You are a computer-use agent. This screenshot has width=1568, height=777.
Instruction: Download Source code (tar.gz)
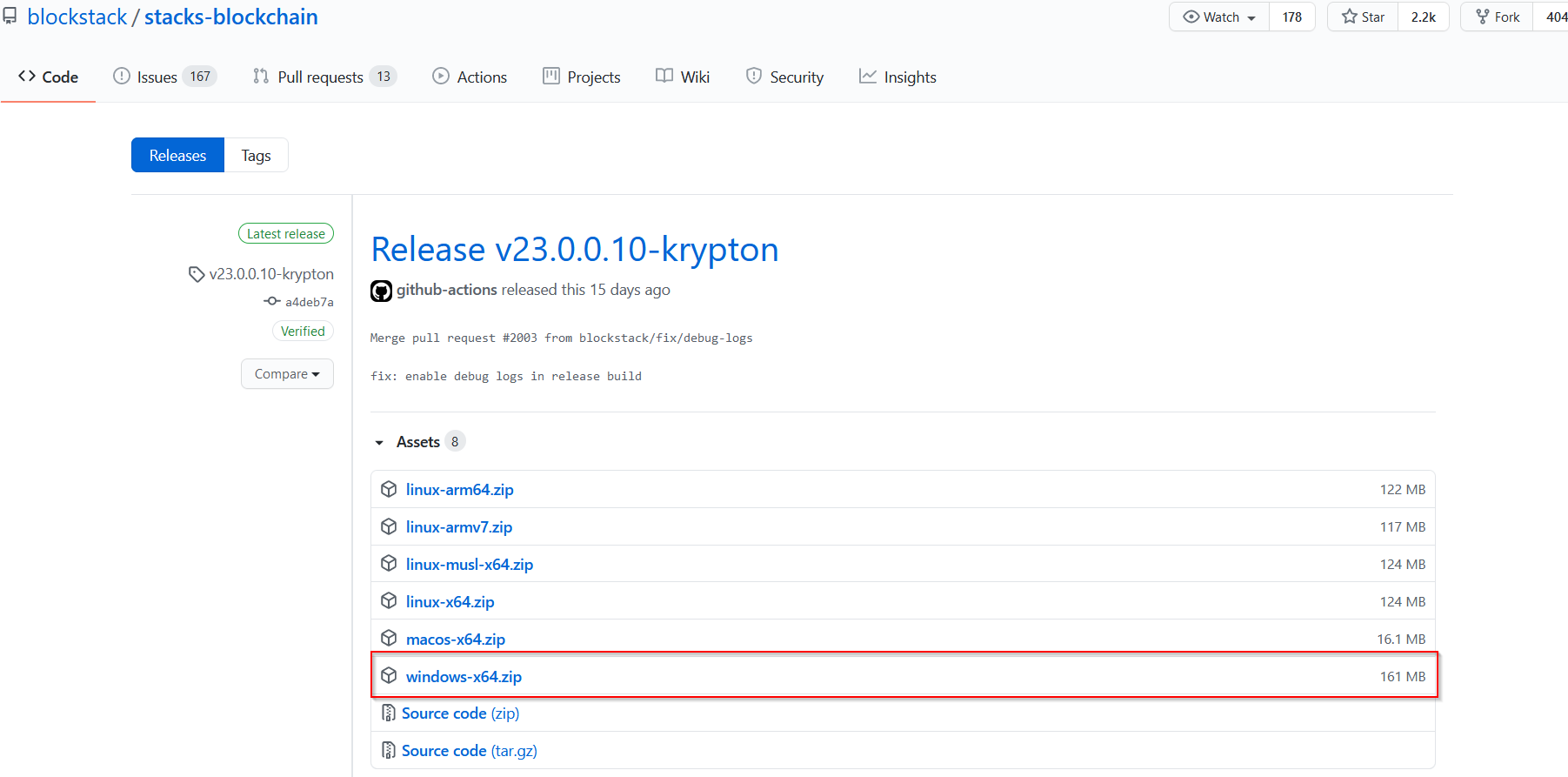(470, 750)
